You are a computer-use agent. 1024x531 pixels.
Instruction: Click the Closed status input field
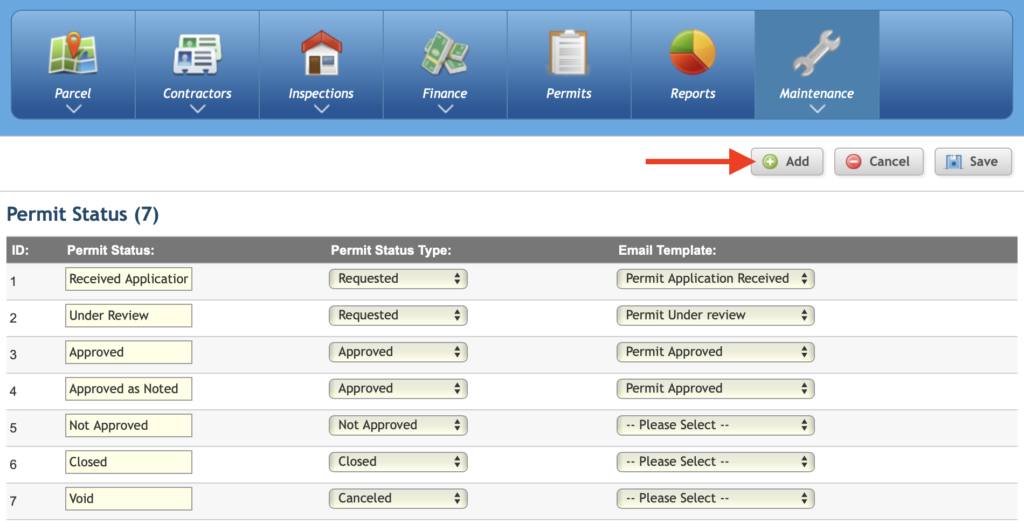[129, 462]
